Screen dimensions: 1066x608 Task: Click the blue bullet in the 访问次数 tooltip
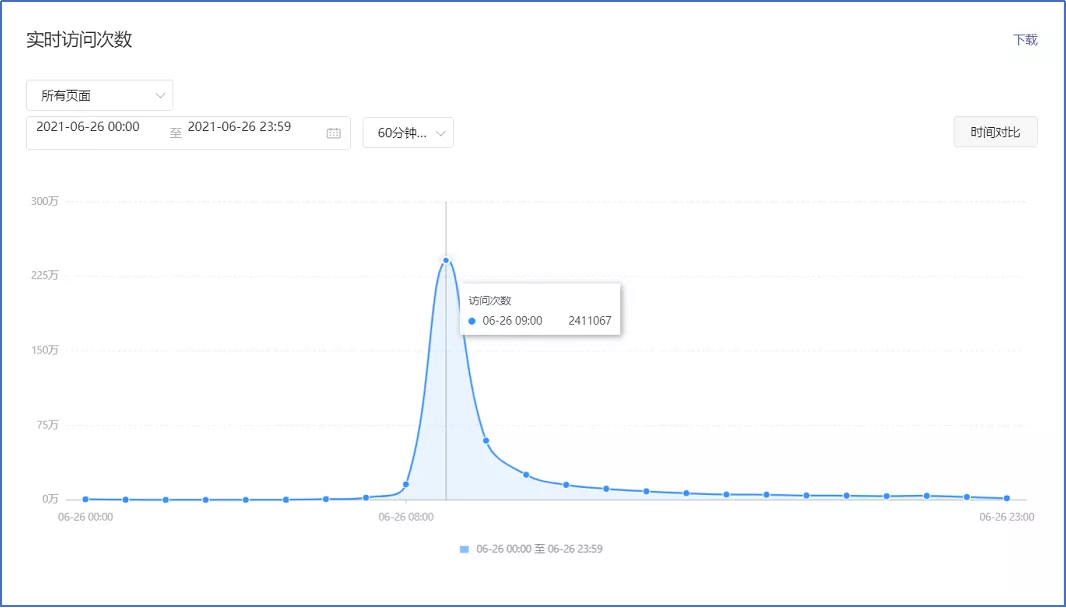pos(472,321)
